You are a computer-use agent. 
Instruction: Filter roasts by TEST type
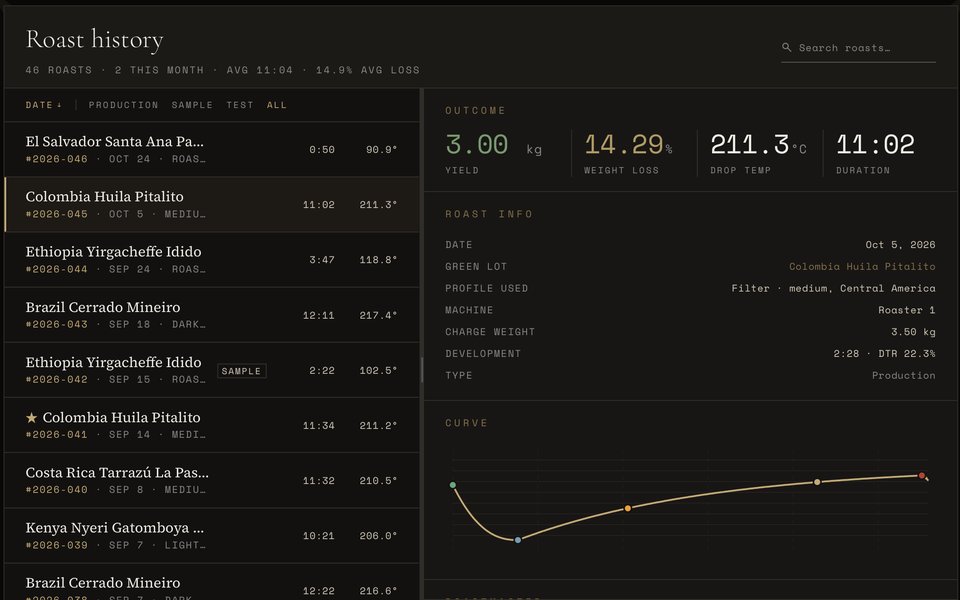pos(239,105)
